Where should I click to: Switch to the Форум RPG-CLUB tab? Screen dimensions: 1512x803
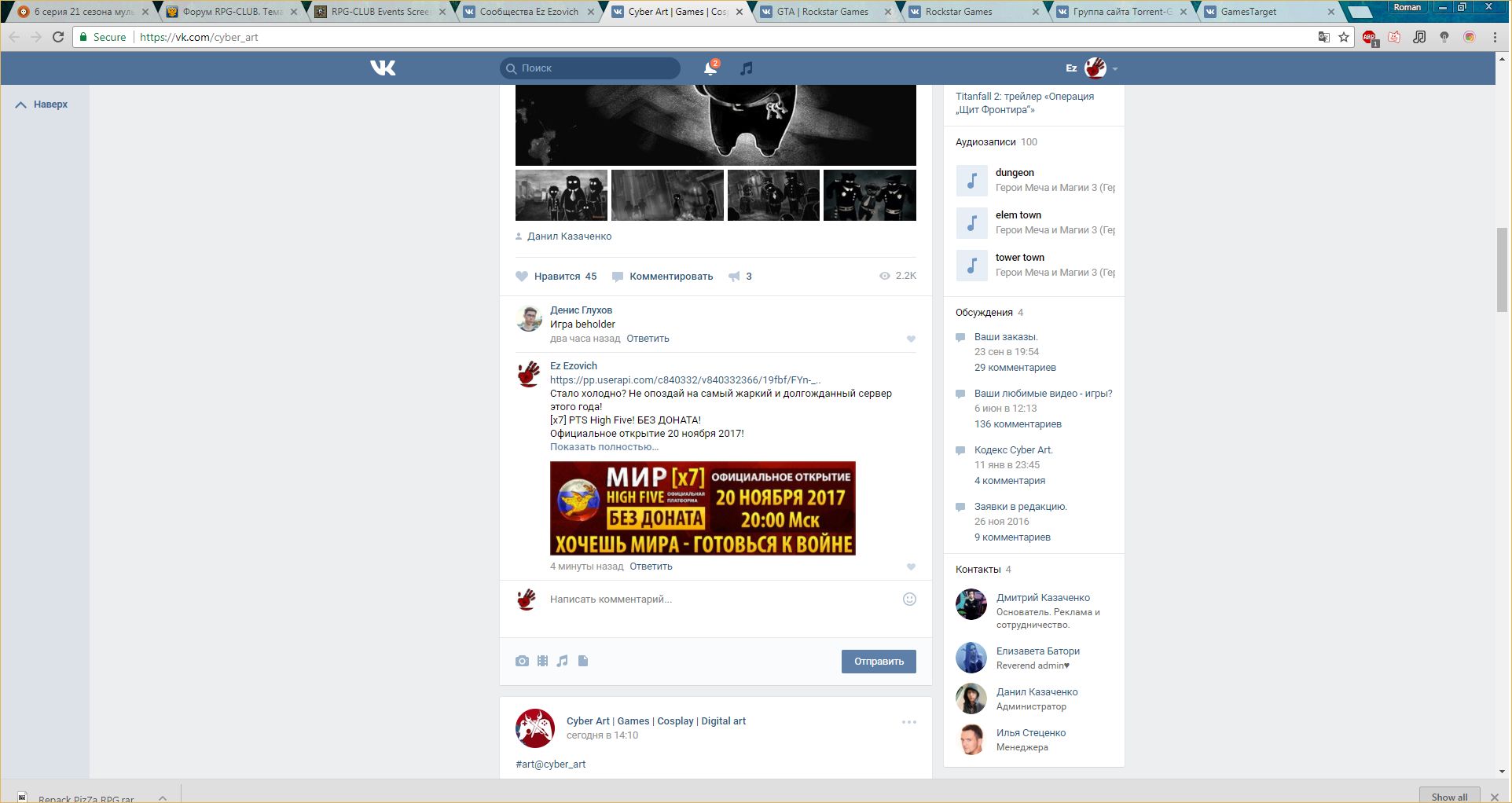[x=232, y=12]
